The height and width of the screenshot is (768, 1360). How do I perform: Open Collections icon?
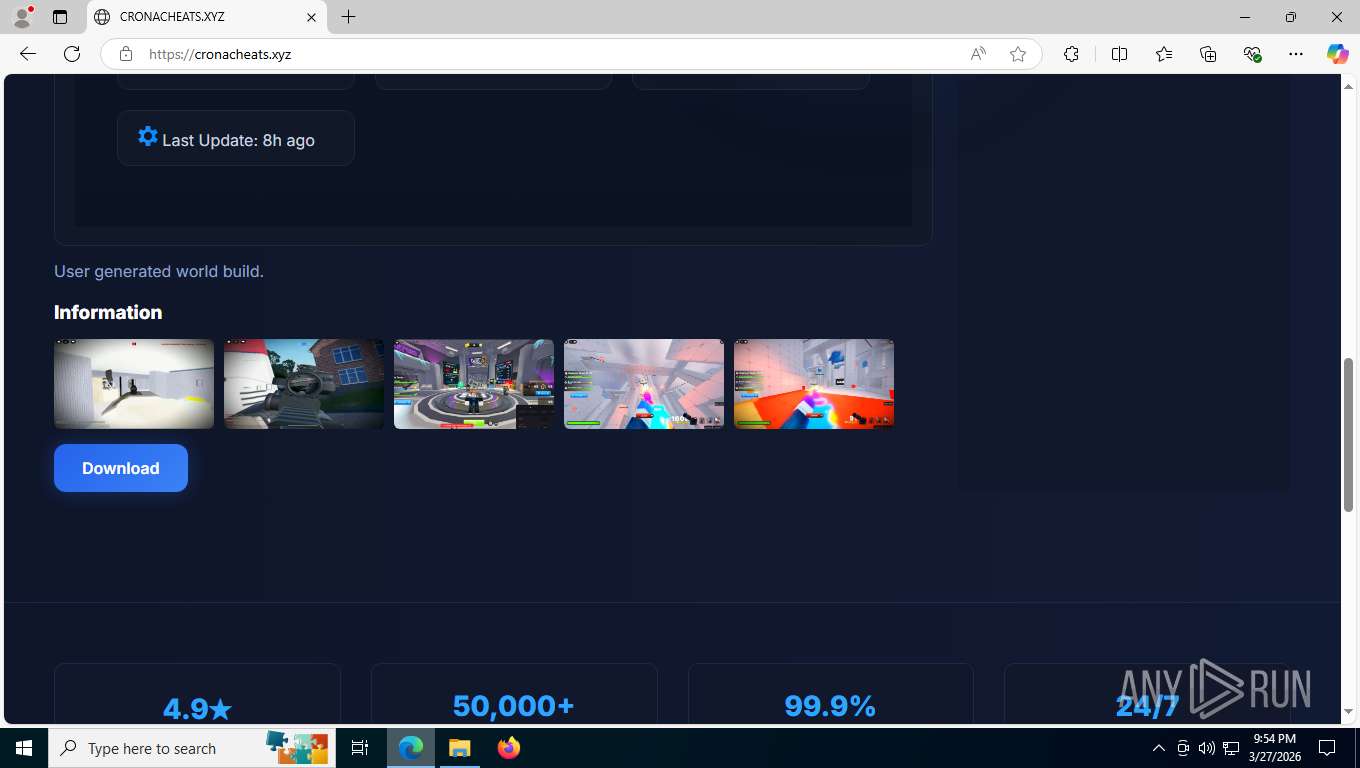tap(1208, 54)
